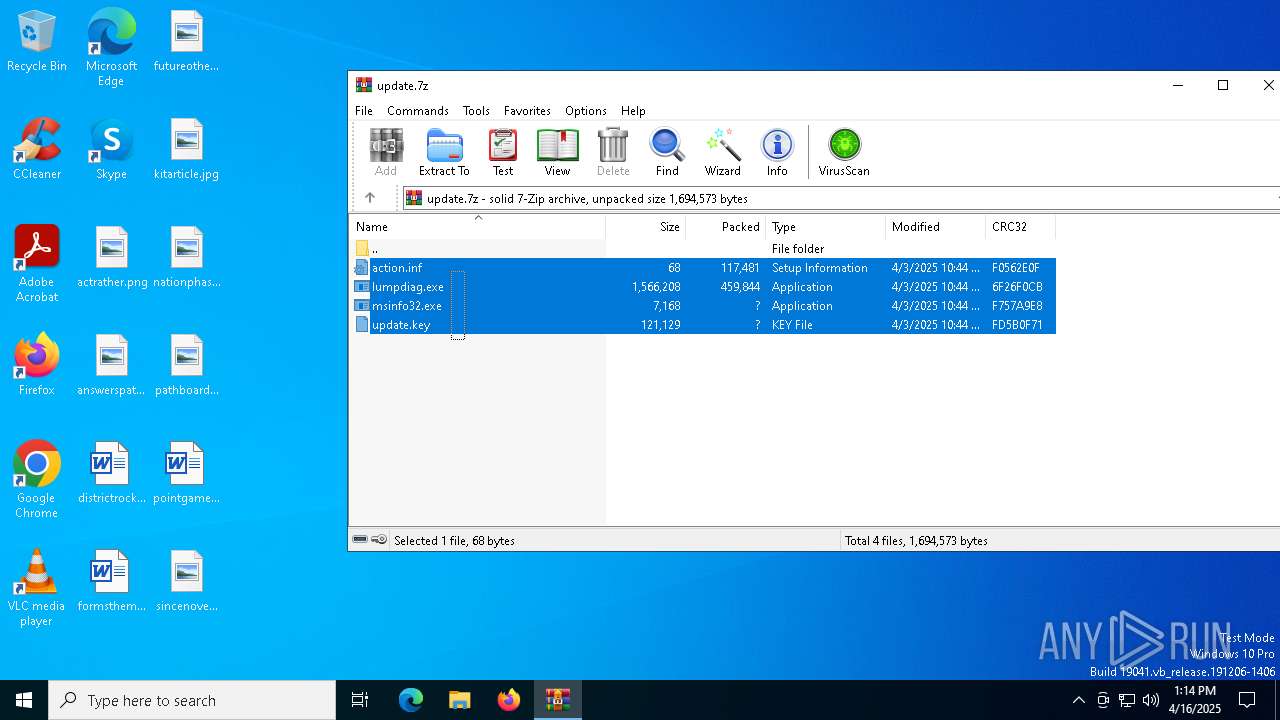
Task: Click WinRAR taskbar button
Action: (557, 700)
